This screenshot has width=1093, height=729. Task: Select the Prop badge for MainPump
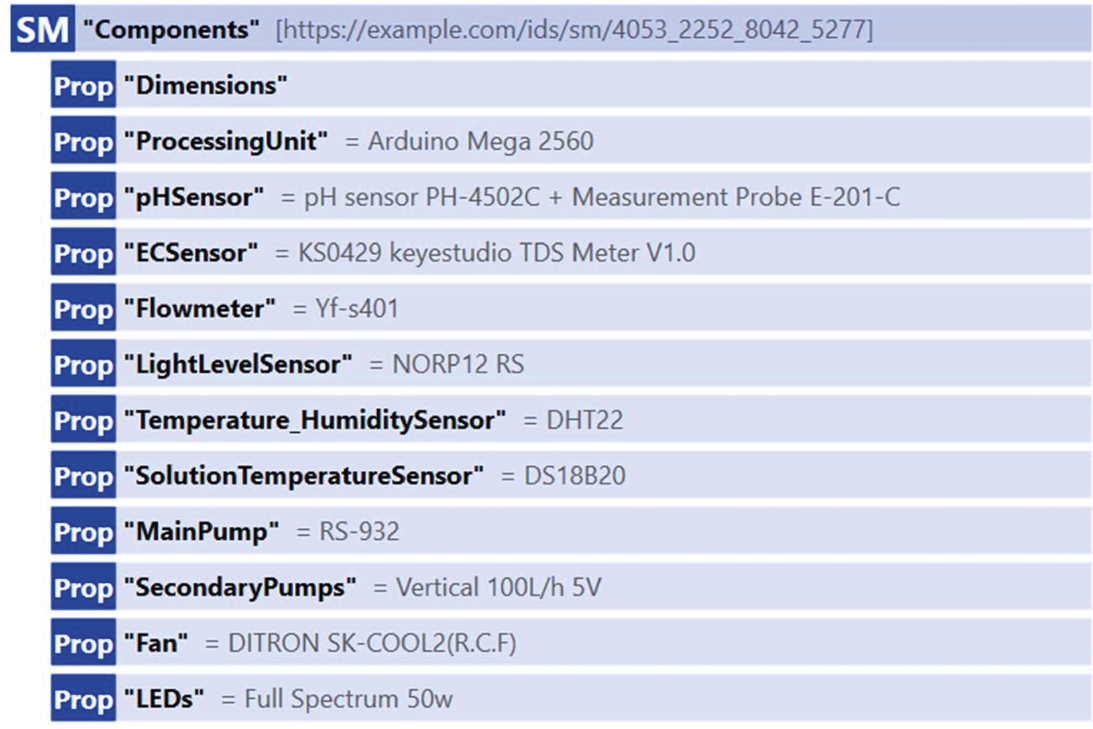(x=84, y=532)
